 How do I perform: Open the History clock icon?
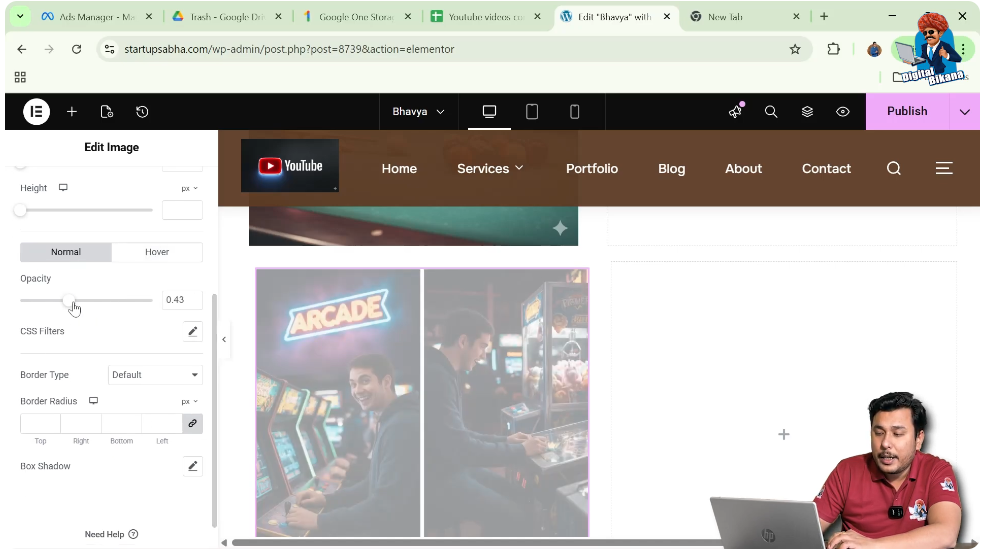[x=142, y=112]
